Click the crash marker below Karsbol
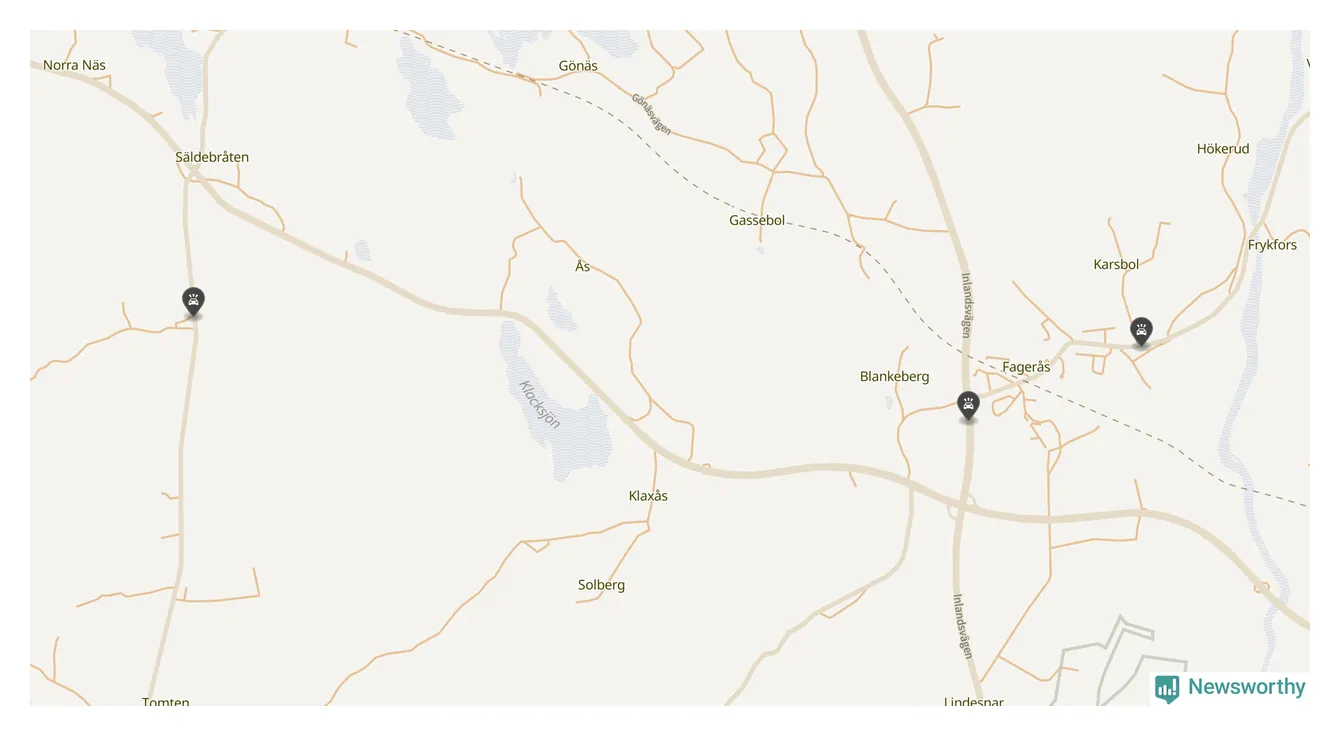1340x736 pixels. (x=1141, y=331)
